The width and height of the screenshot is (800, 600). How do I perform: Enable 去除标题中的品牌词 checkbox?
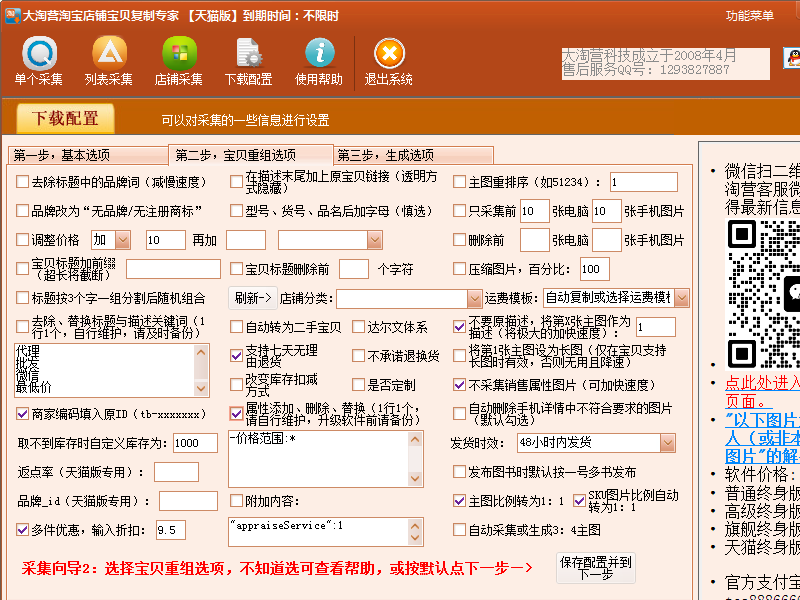pyautogui.click(x=23, y=182)
